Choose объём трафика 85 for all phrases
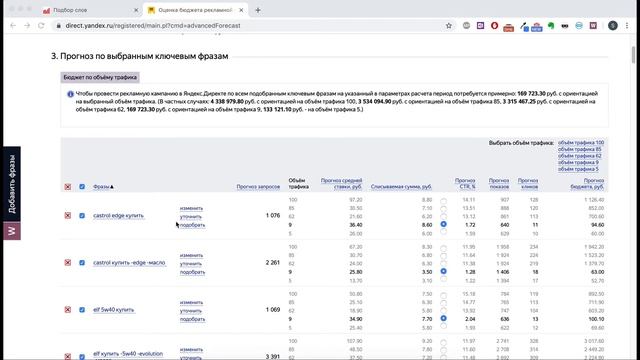The image size is (640, 360). pyautogui.click(x=580, y=149)
